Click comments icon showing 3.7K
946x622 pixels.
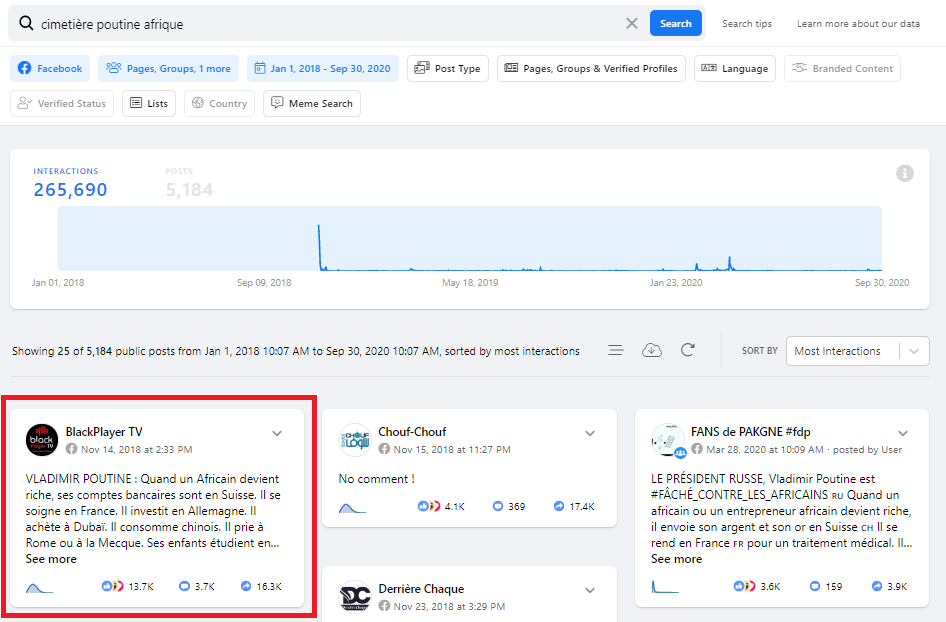[185, 586]
